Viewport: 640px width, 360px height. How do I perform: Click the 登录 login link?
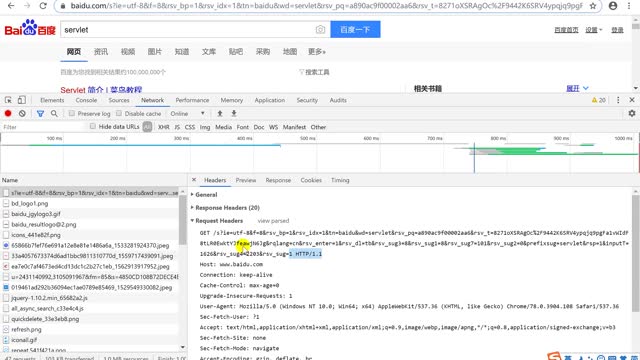click(x=617, y=30)
